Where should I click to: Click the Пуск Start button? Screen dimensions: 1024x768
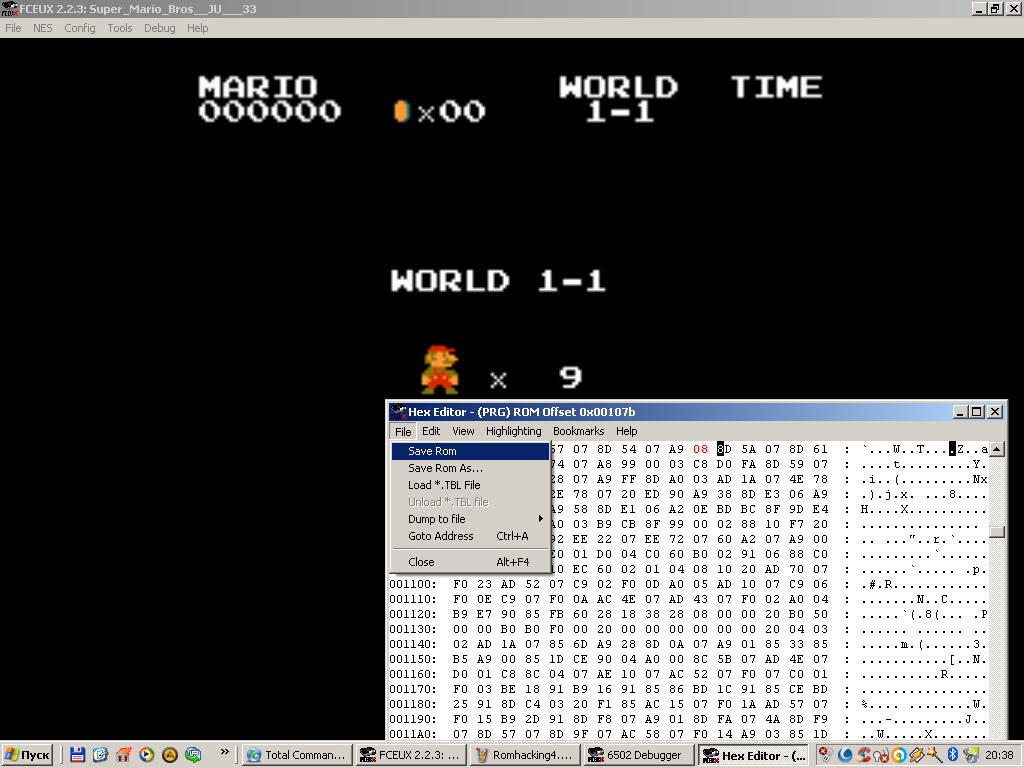pos(27,755)
